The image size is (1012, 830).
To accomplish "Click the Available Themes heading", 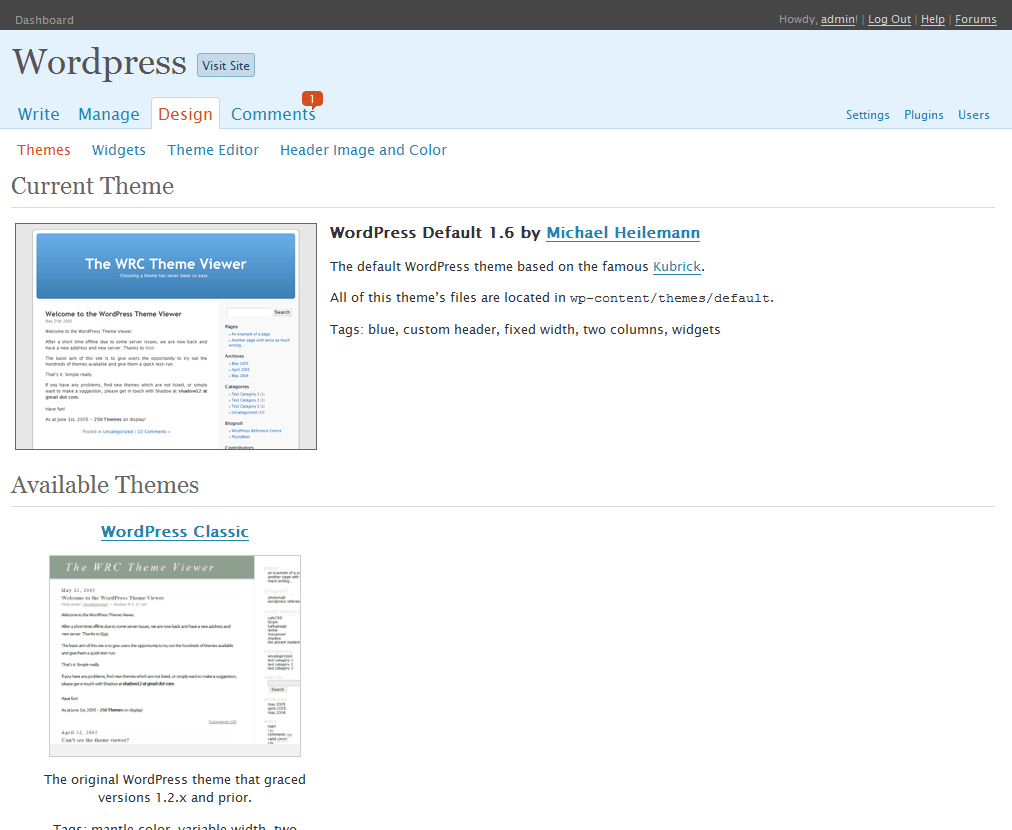I will (105, 485).
